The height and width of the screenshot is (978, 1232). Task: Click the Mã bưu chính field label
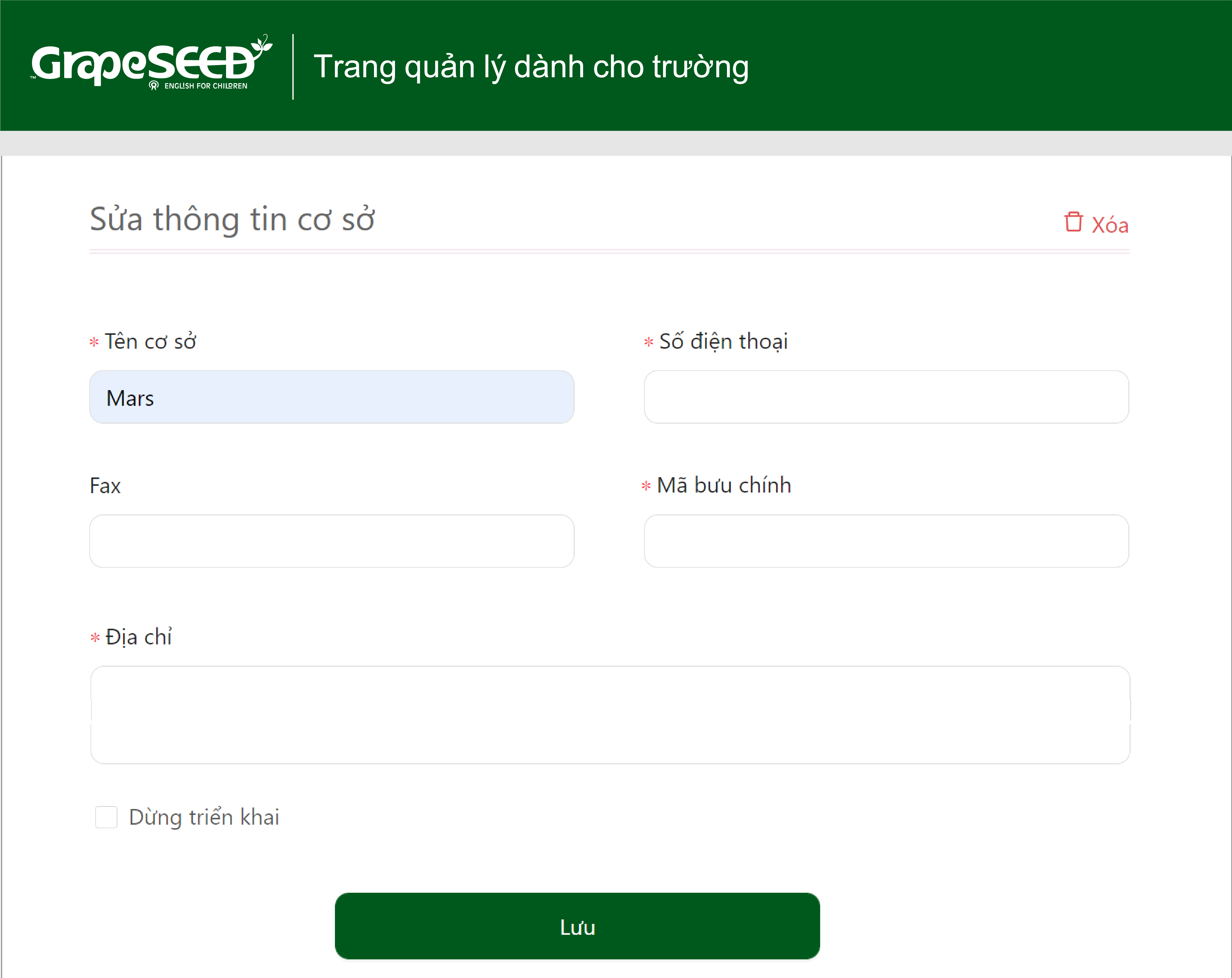coord(724,485)
